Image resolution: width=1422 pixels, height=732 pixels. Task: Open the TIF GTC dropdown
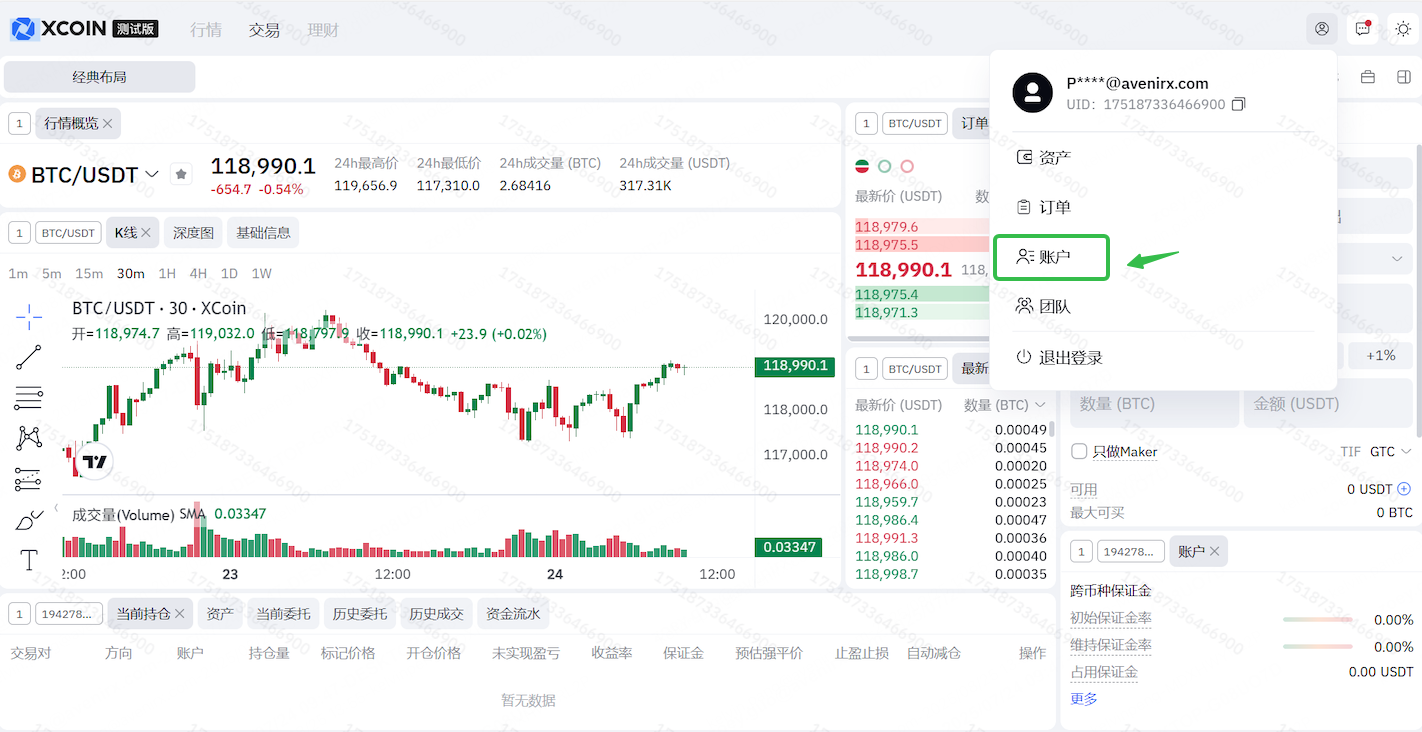coord(1390,452)
